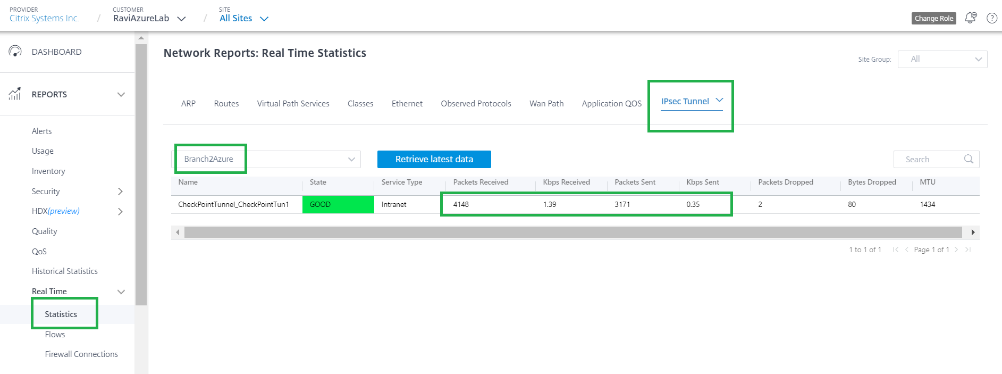
Task: Open QoS in the sidebar
Action: click(x=39, y=251)
